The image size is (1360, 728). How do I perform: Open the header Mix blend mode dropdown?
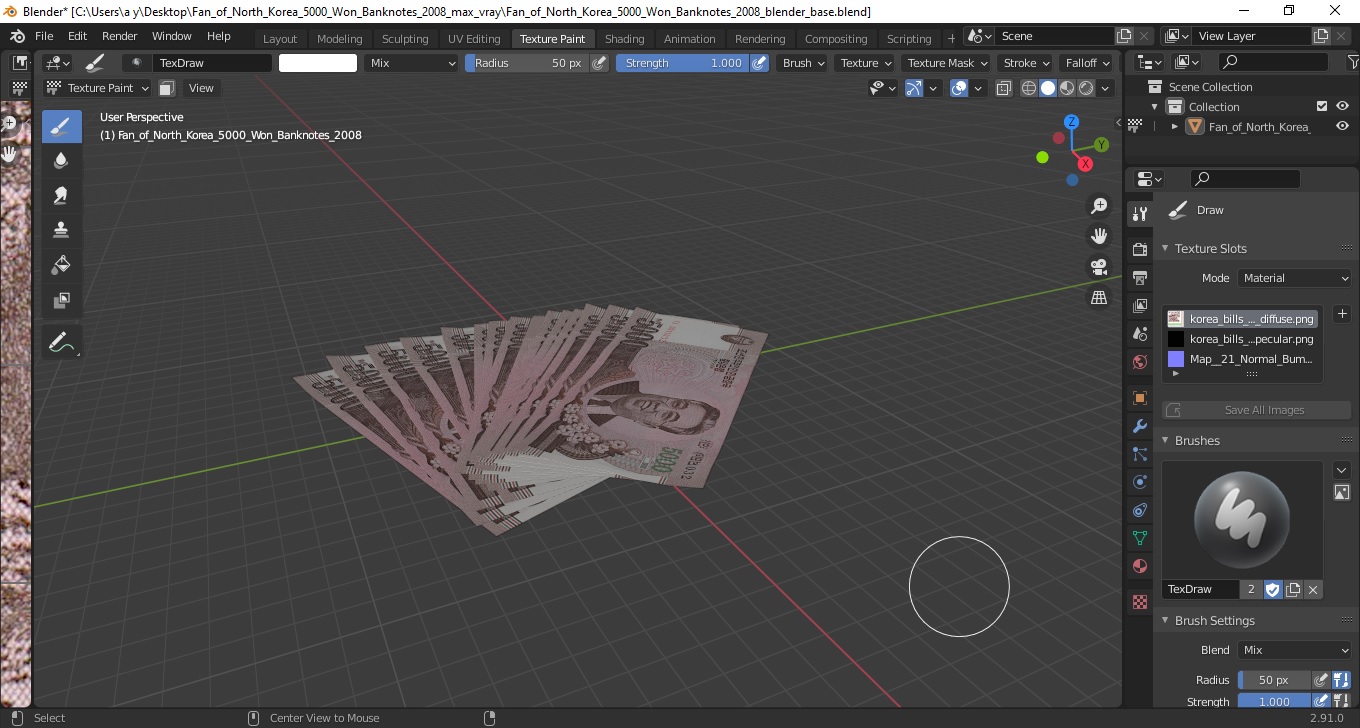pos(411,63)
